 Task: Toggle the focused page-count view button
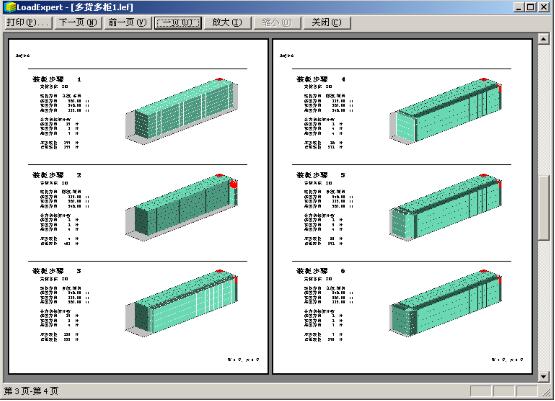pos(178,23)
